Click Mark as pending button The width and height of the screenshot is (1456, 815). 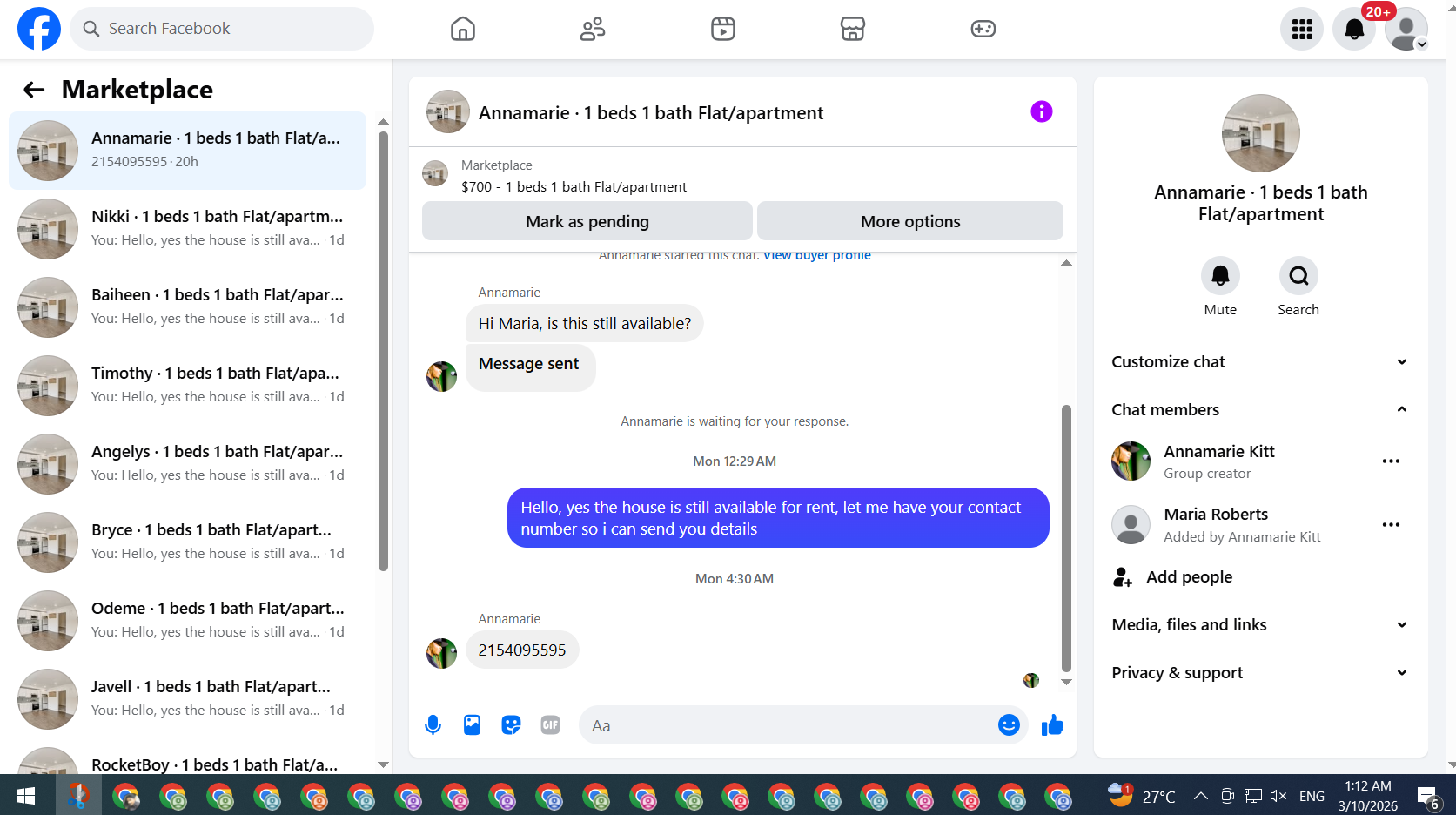(x=587, y=221)
